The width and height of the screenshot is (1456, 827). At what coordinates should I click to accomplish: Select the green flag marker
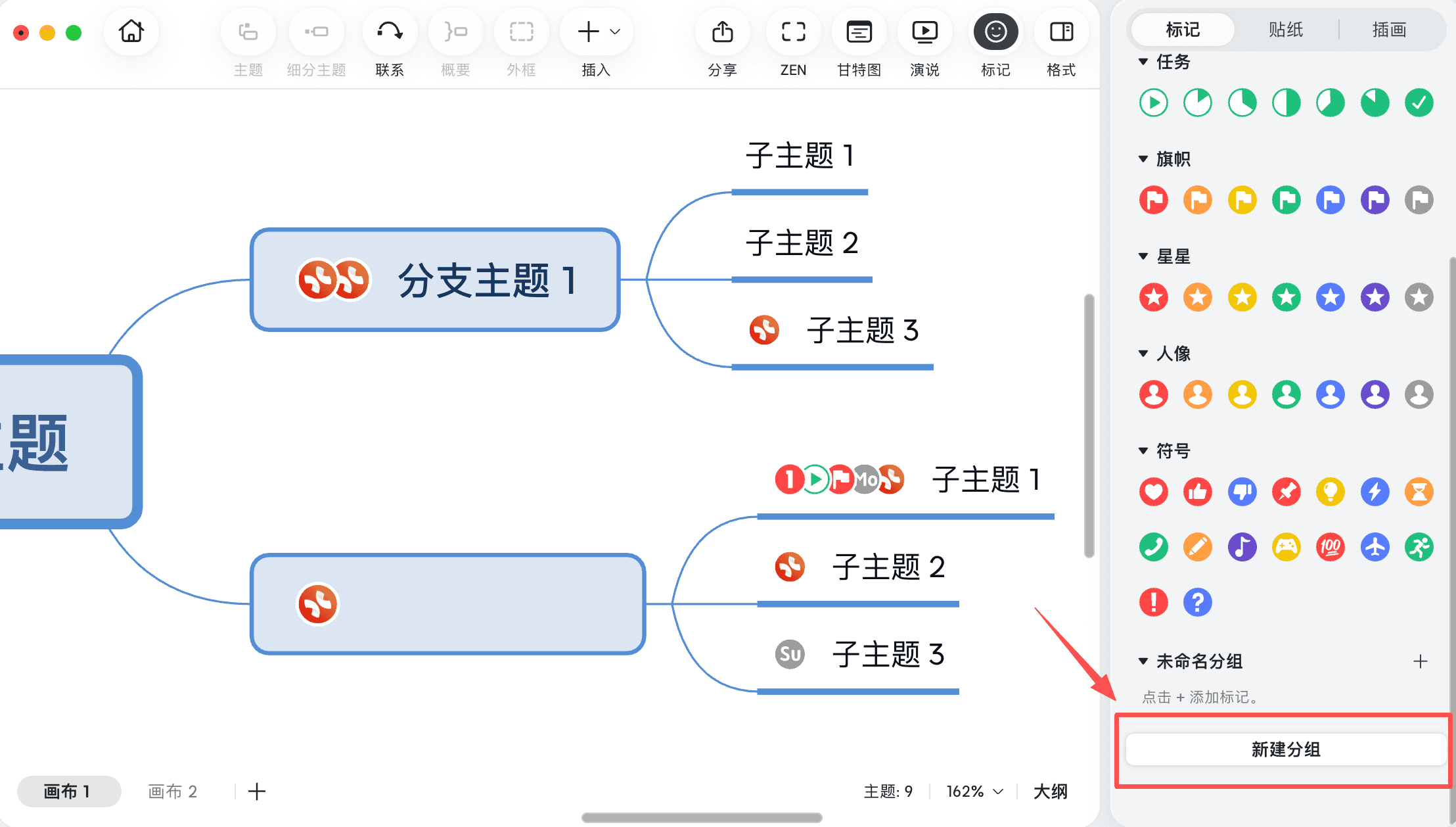1286,200
